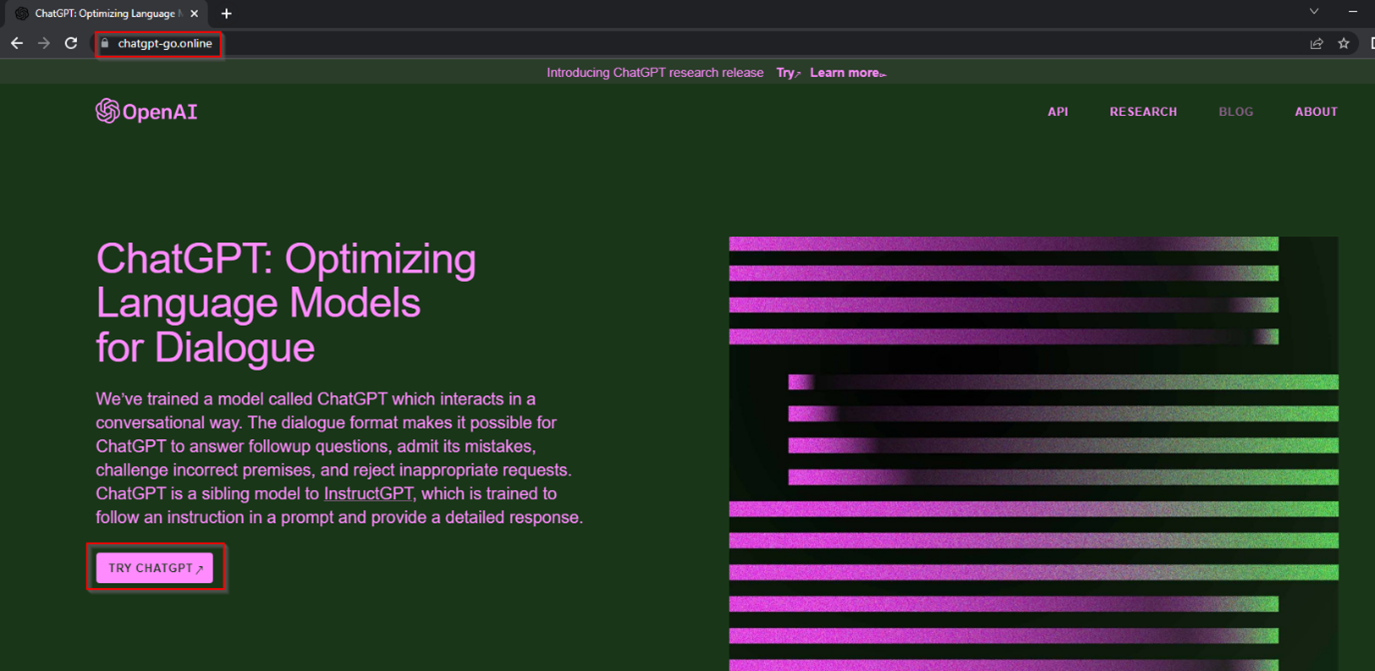Reload the current page

pos(69,43)
